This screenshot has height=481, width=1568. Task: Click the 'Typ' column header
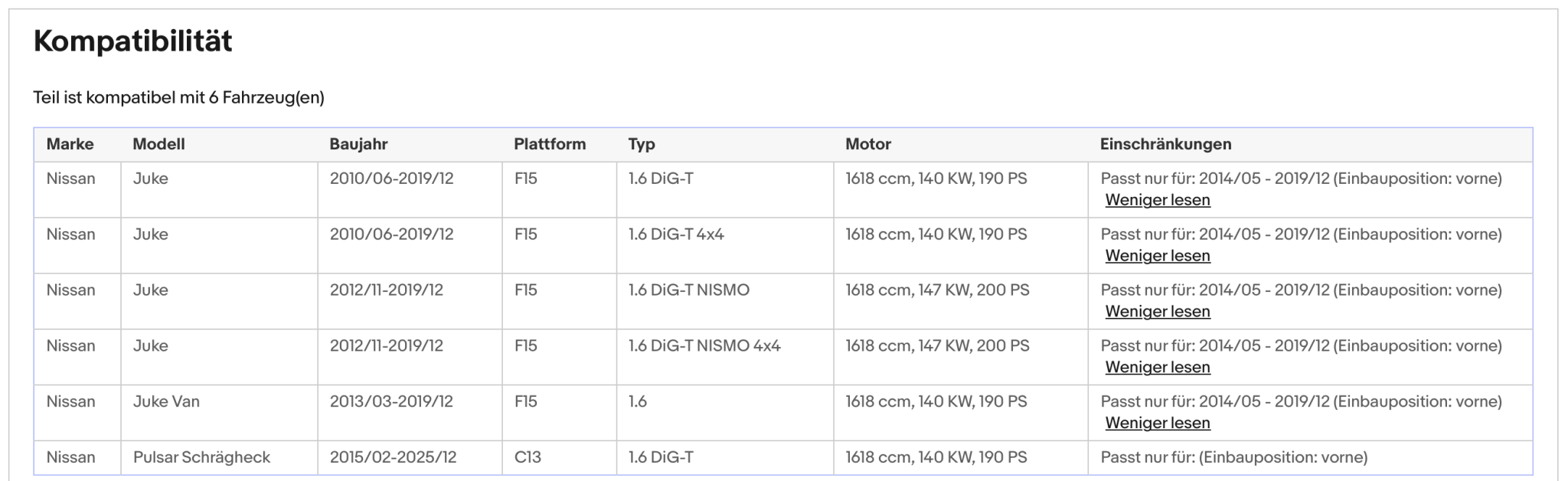pyautogui.click(x=642, y=144)
